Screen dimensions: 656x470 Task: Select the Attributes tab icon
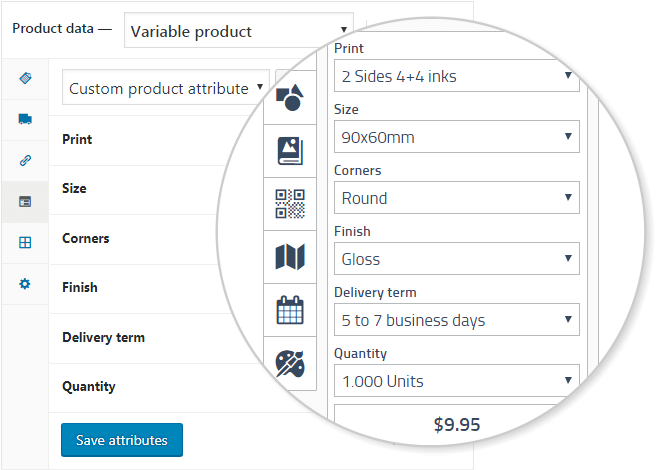[25, 202]
